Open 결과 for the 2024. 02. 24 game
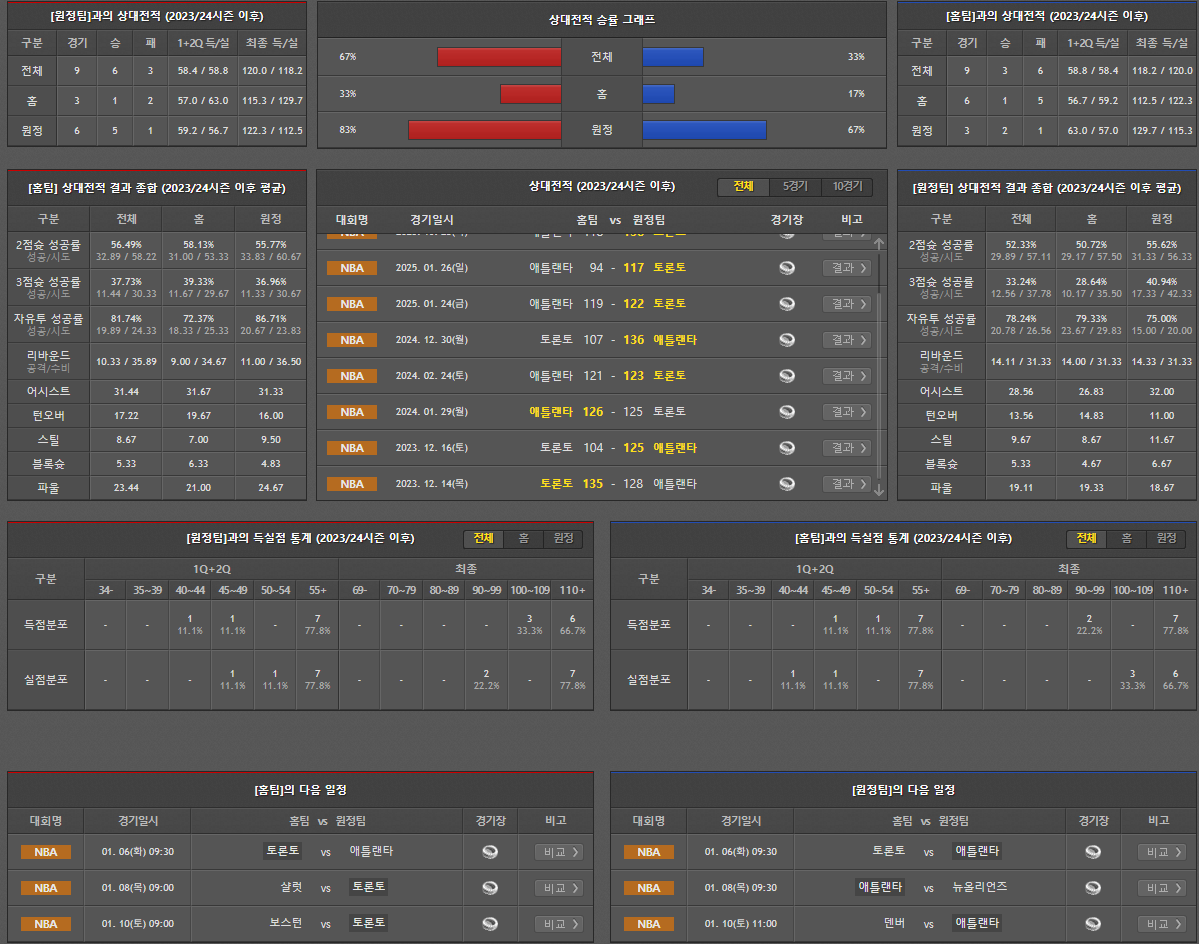Image resolution: width=1199 pixels, height=944 pixels. pos(846,376)
